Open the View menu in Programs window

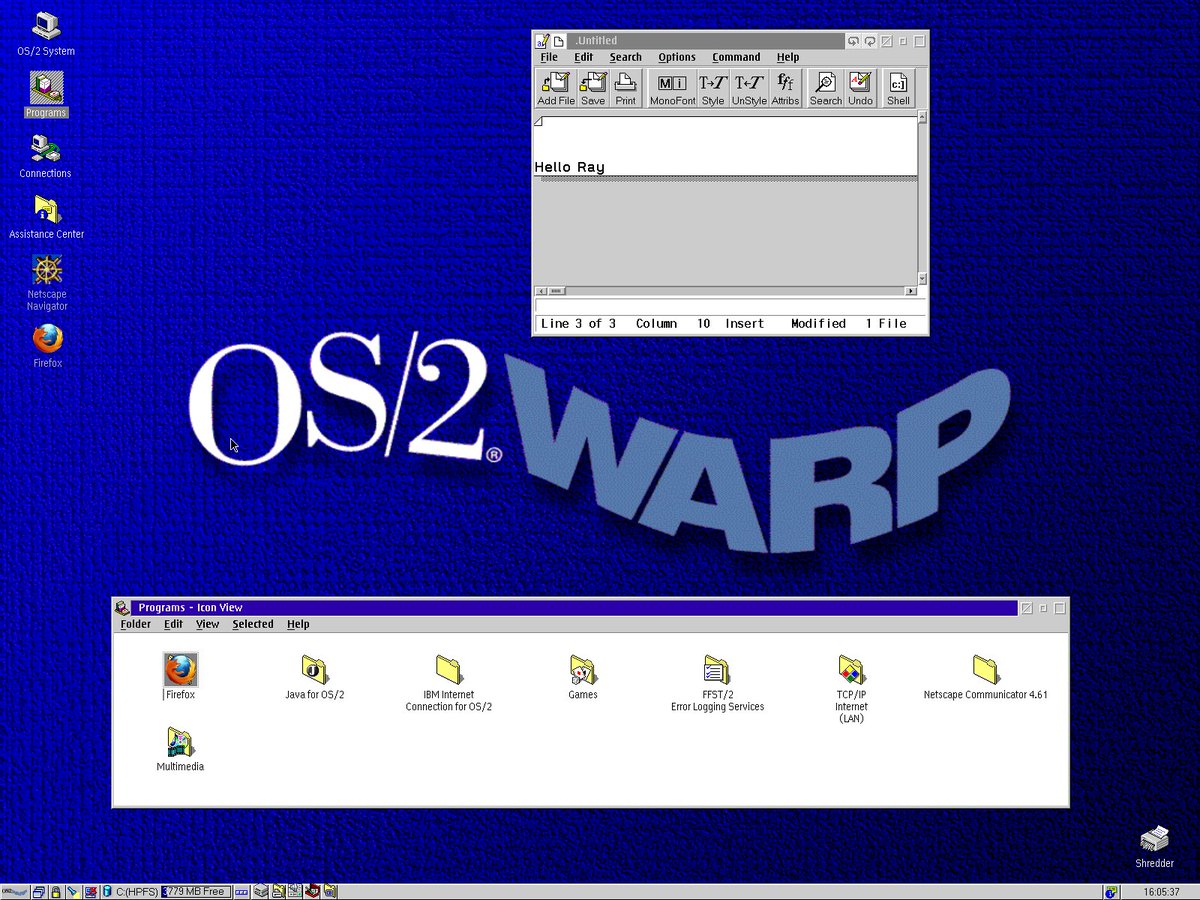click(207, 624)
